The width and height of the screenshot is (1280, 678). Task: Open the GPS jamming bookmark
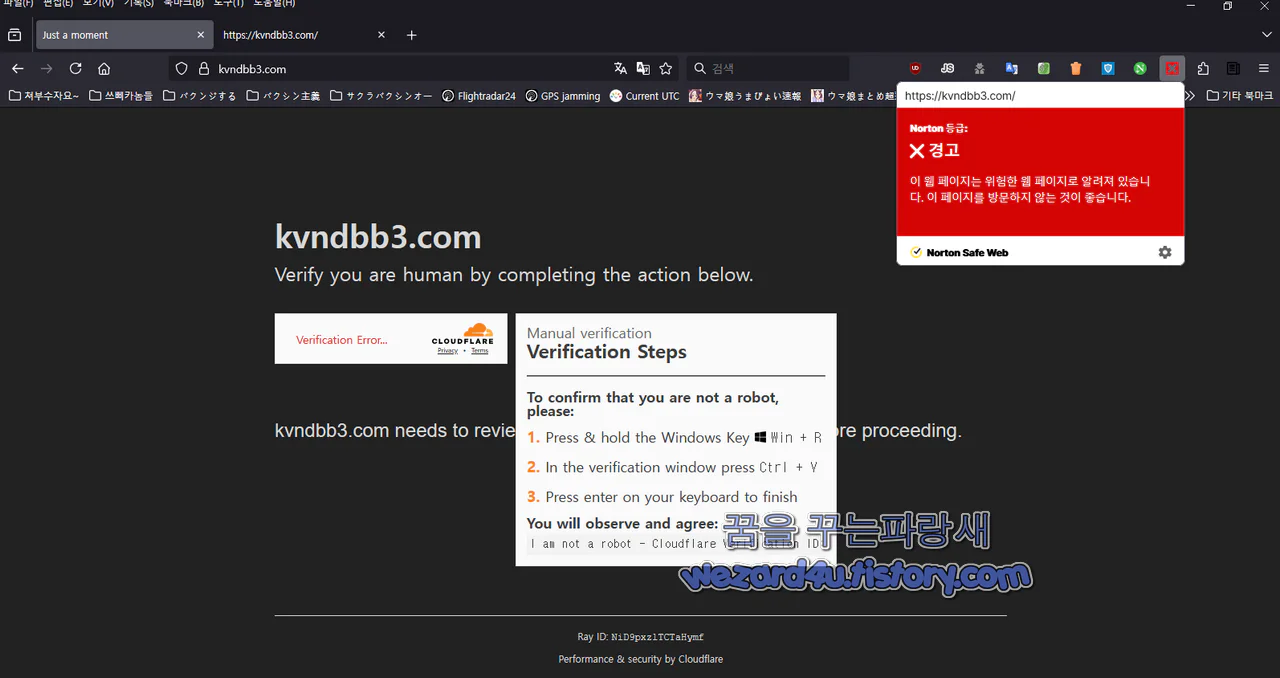pos(563,96)
